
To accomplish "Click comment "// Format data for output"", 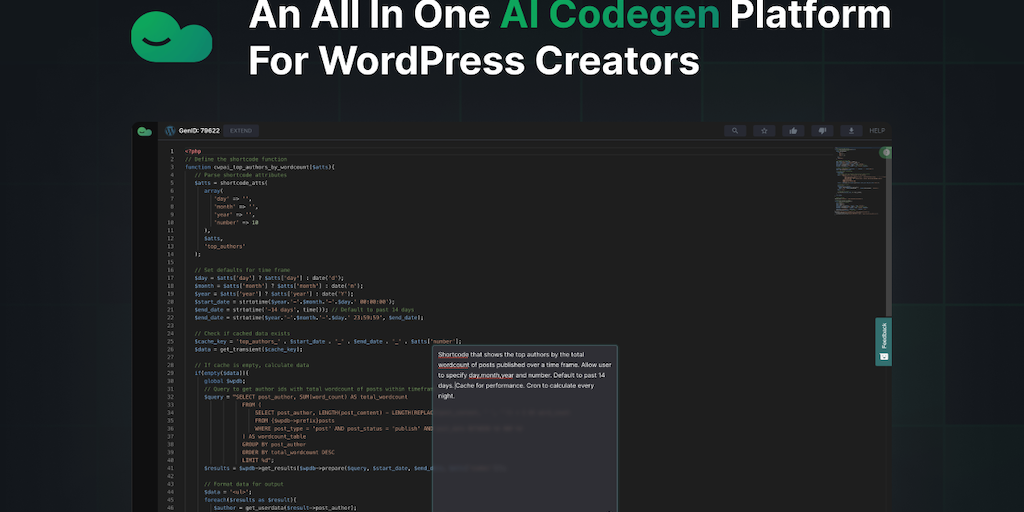I will (x=244, y=484).
